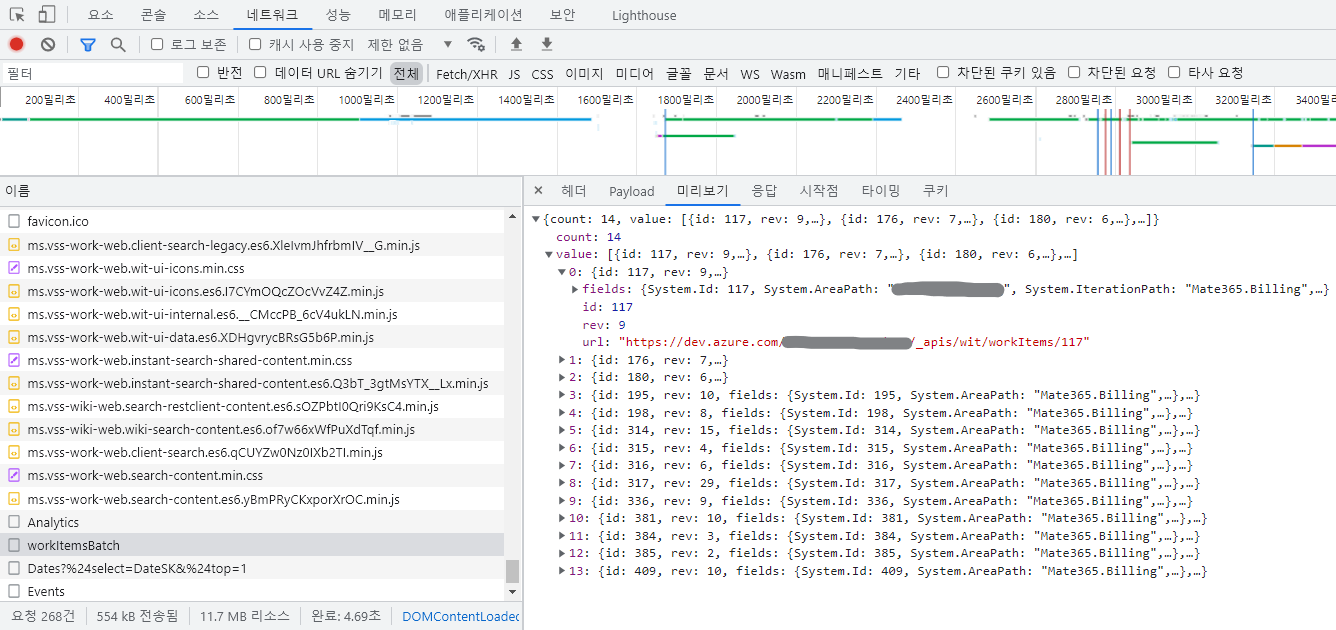The image size is (1336, 630).
Task: Click the inspect element picker icon
Action: (17, 15)
